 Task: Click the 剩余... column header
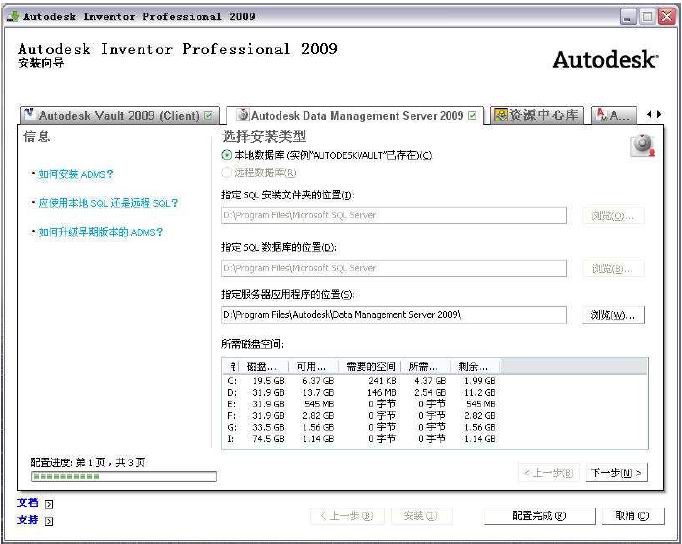click(x=475, y=367)
